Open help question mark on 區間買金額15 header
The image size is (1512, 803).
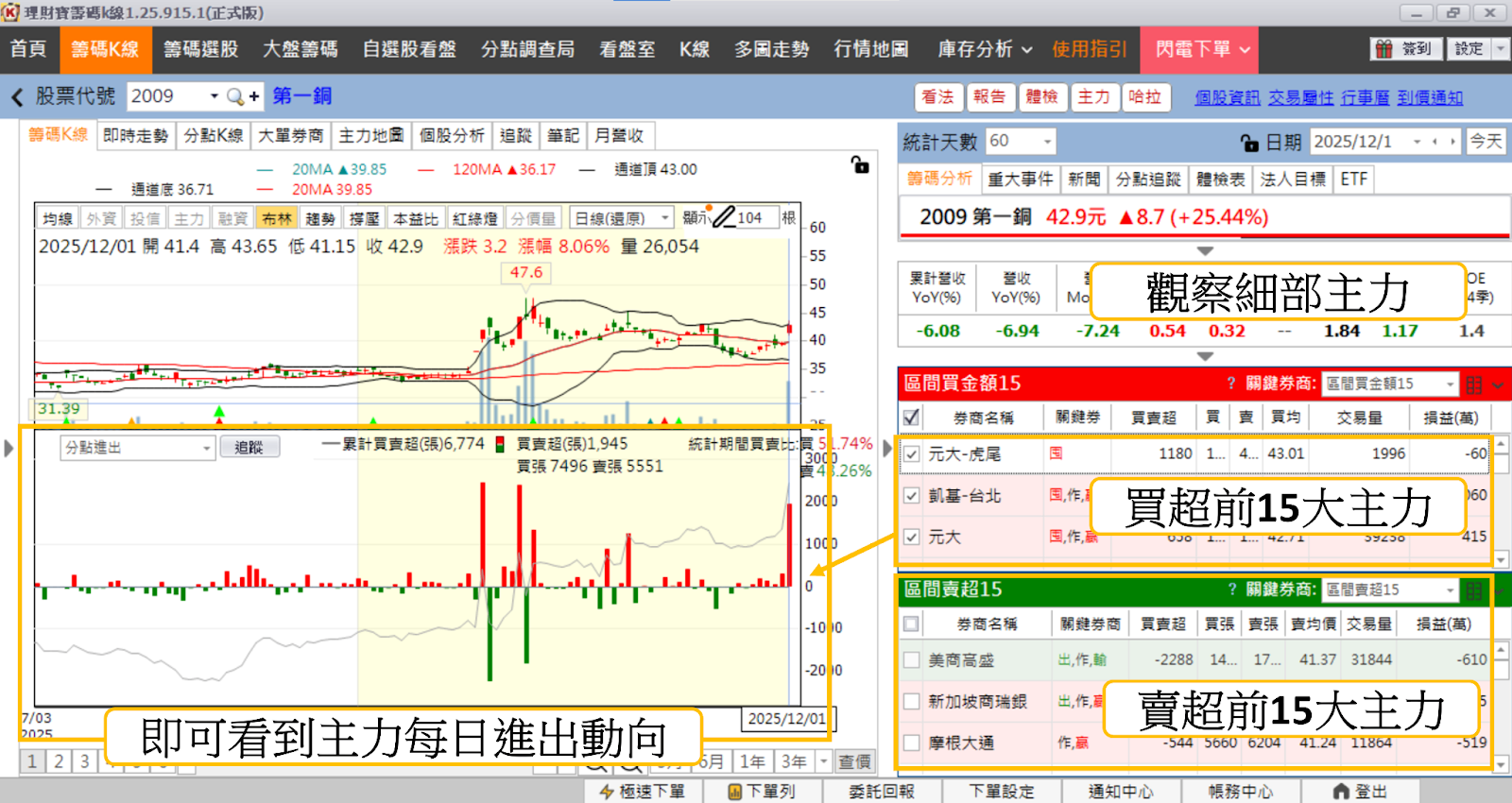point(1230,384)
